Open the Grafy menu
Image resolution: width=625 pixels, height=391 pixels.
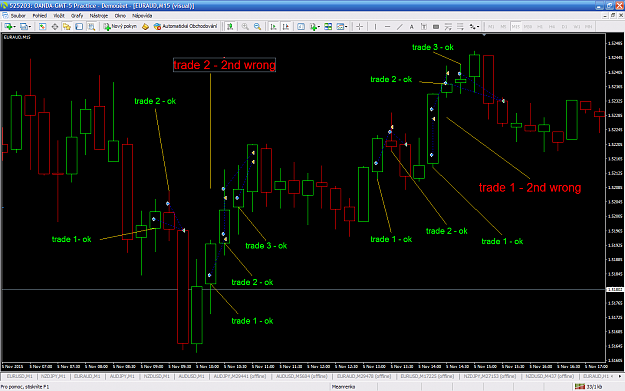tap(77, 16)
